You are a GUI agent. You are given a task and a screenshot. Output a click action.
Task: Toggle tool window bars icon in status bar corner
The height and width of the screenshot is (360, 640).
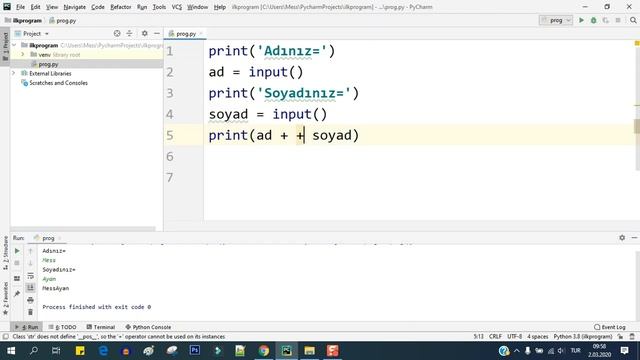pos(5,337)
